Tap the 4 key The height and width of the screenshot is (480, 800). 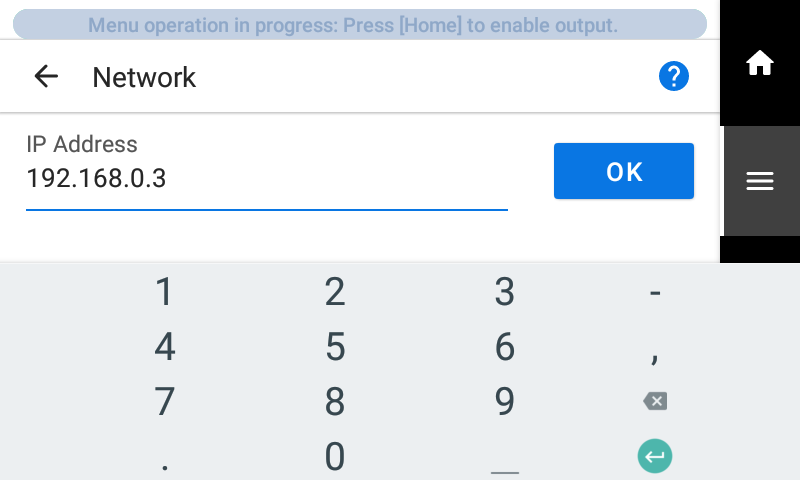[165, 348]
